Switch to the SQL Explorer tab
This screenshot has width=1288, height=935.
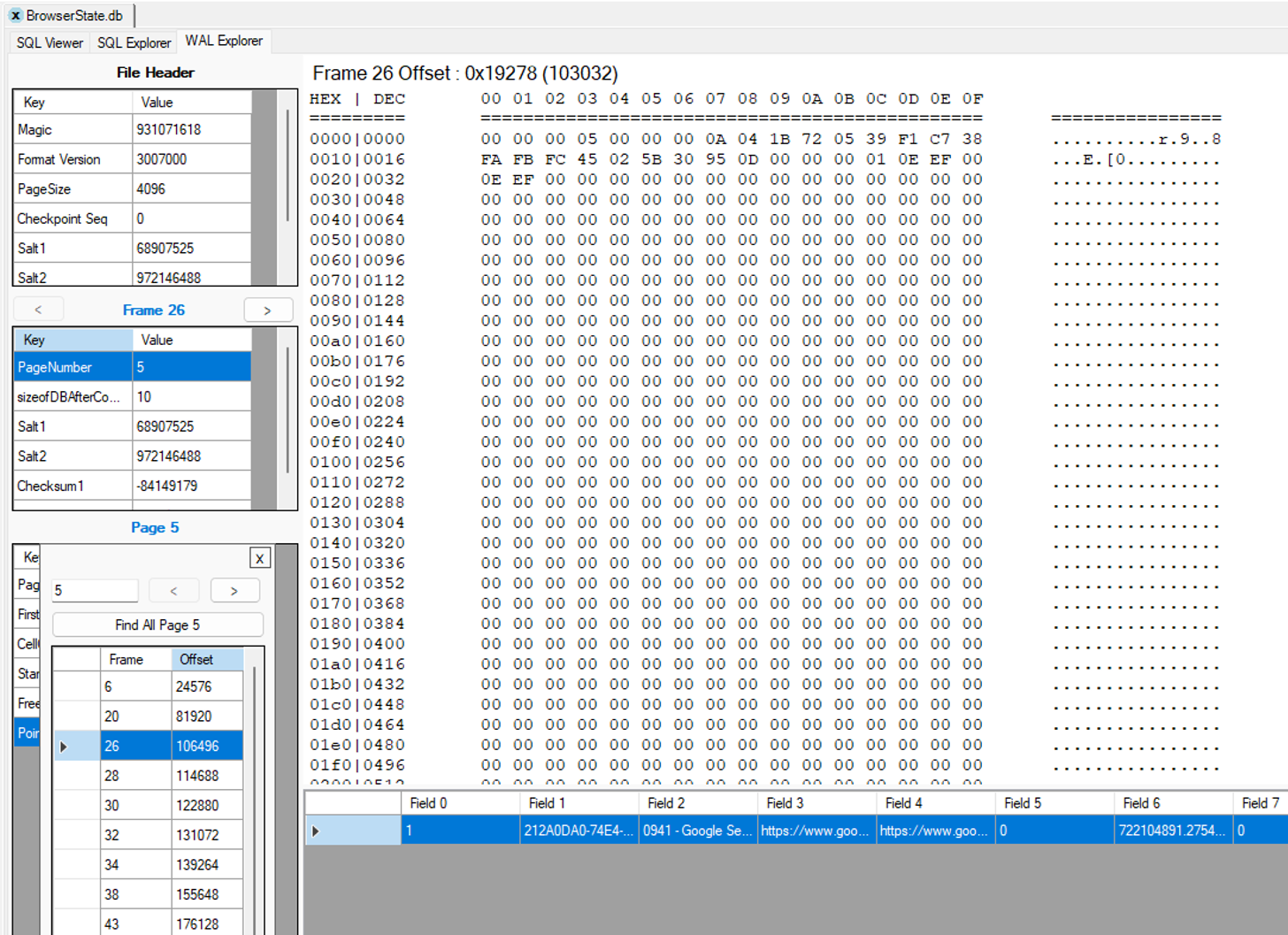point(134,42)
